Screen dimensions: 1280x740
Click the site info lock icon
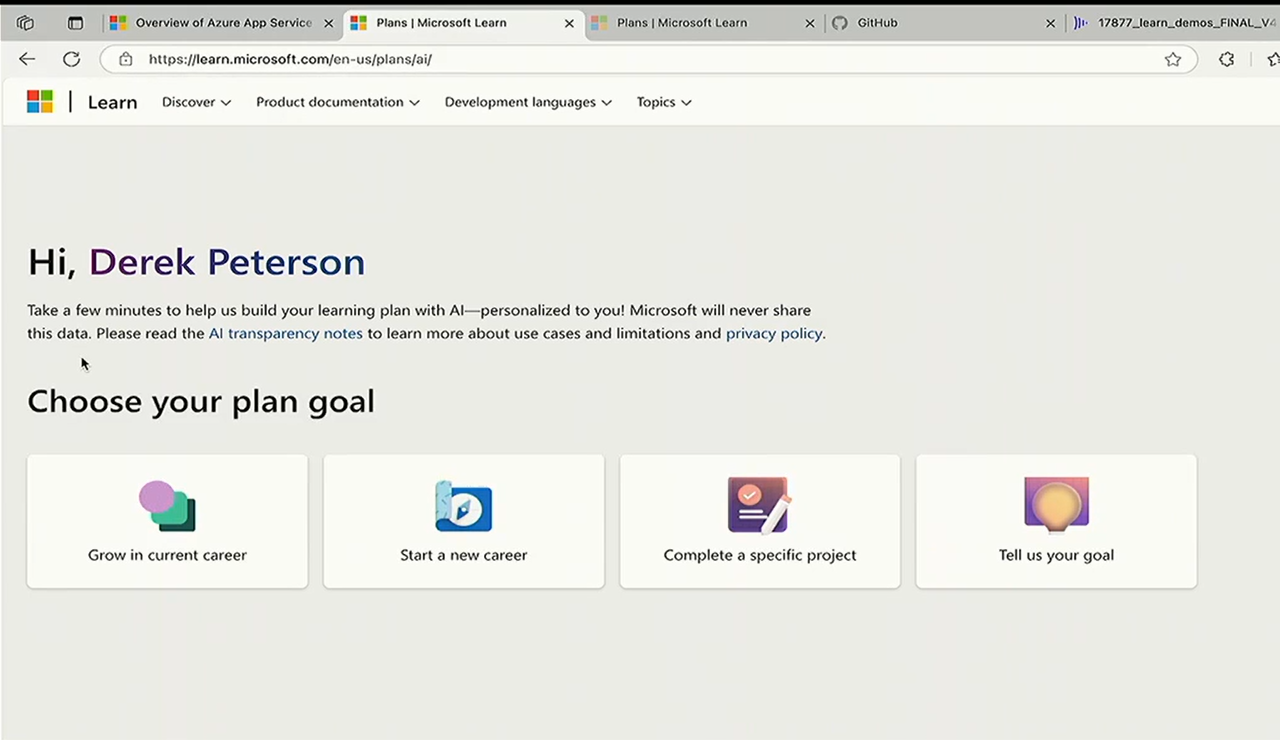[x=126, y=59]
